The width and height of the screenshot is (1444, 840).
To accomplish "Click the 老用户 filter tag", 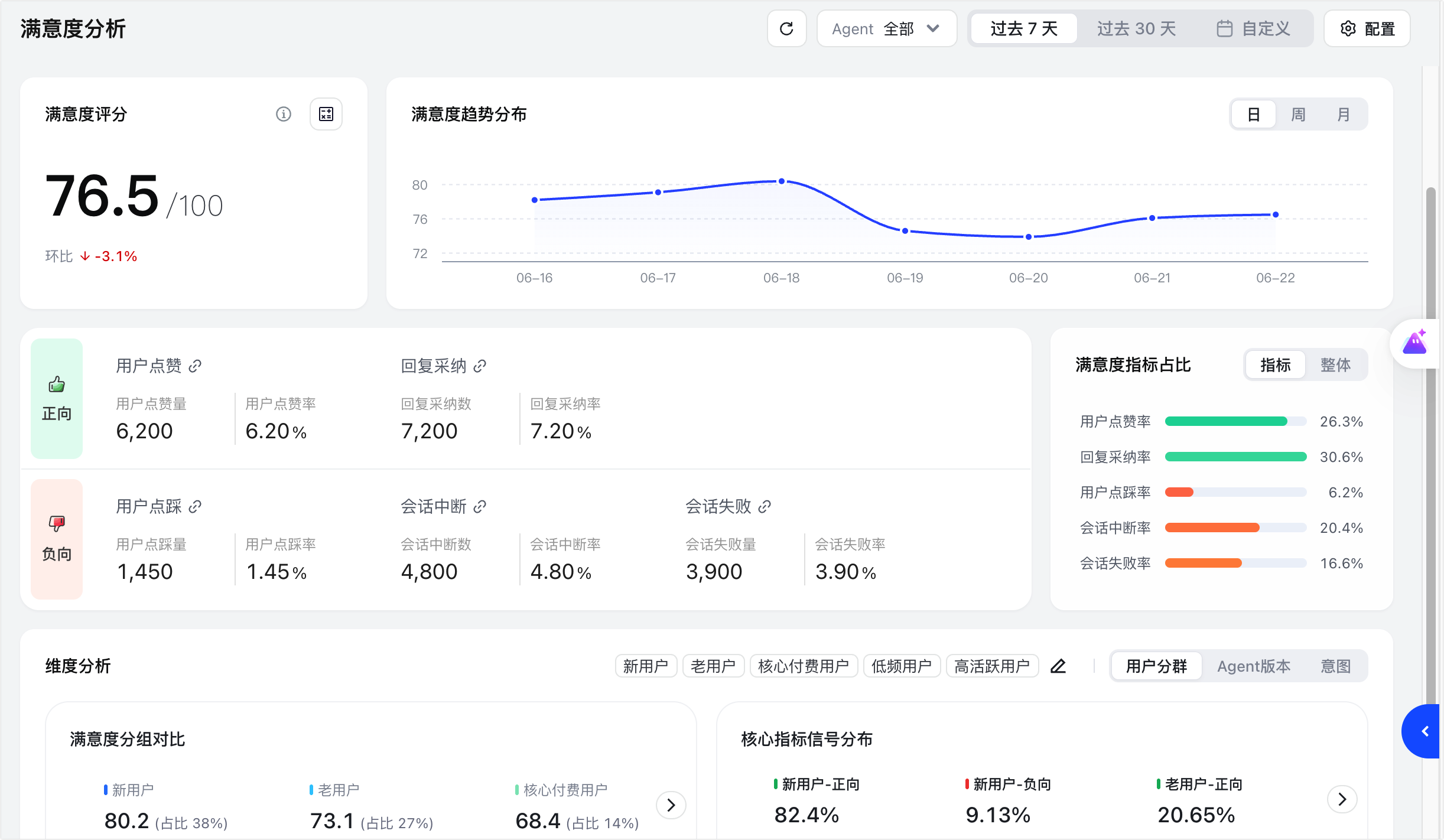I will 713,666.
